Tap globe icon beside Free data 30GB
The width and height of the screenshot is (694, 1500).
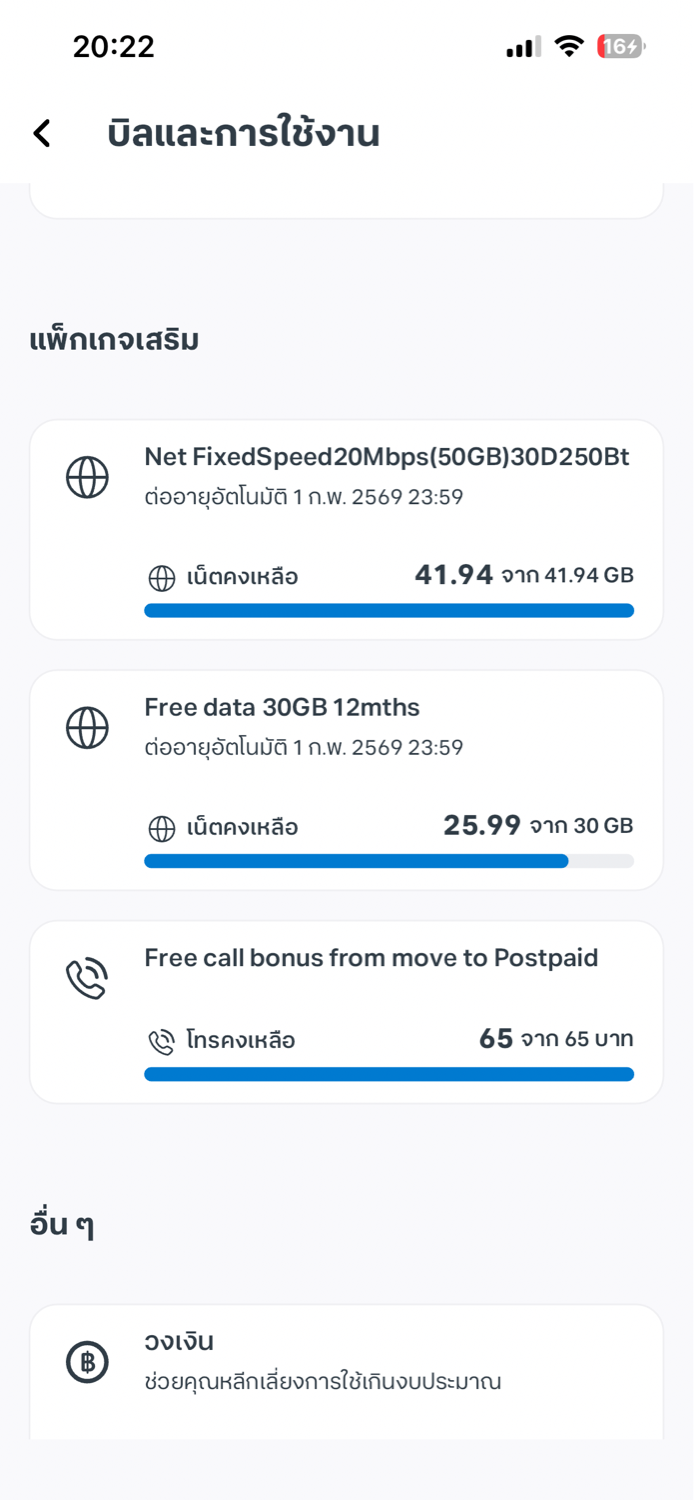[87, 727]
